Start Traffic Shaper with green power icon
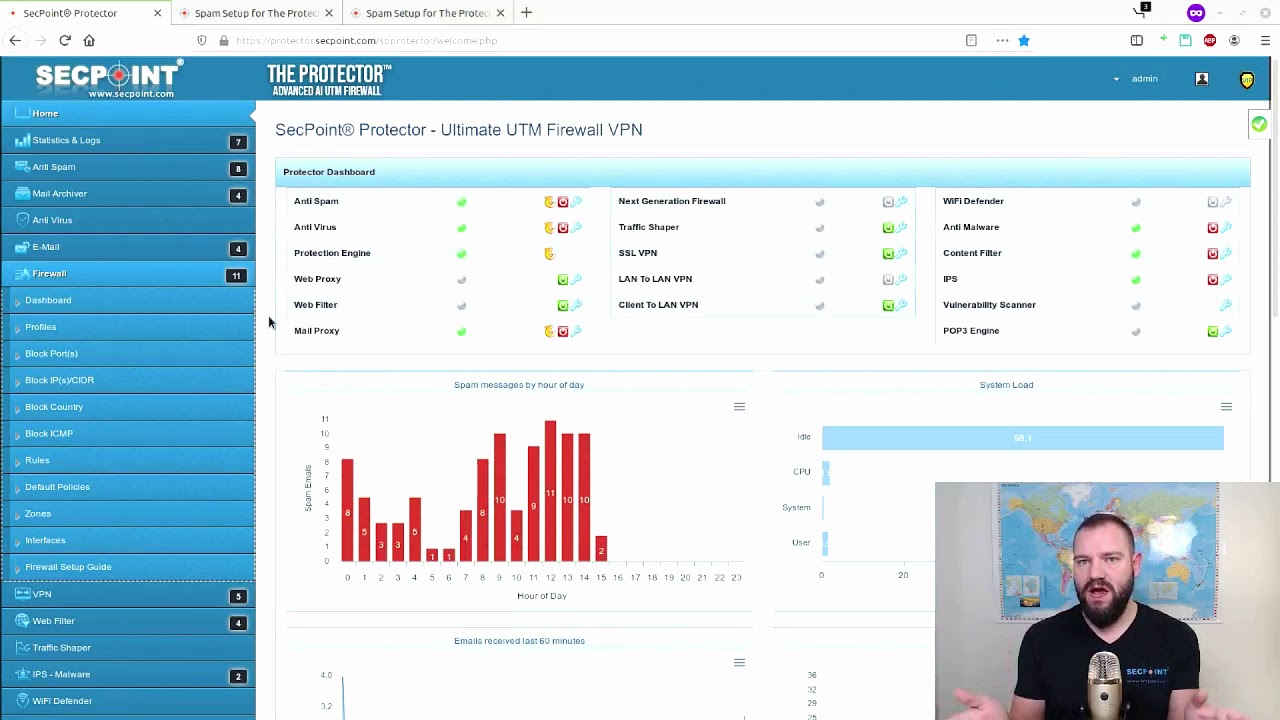 (888, 228)
